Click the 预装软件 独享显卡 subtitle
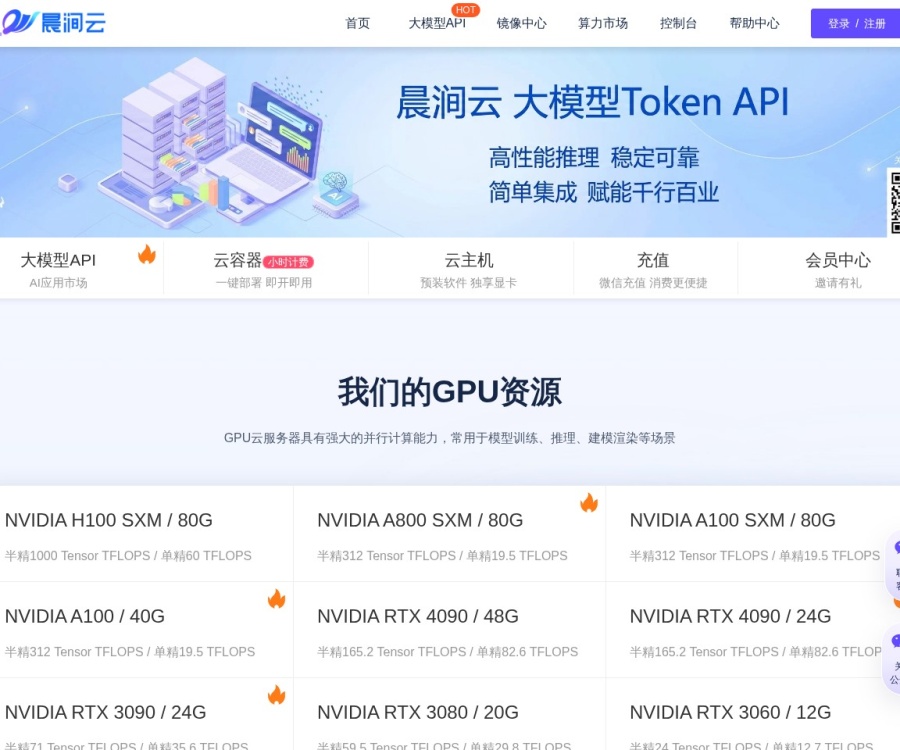The image size is (900, 750). pyautogui.click(x=468, y=283)
